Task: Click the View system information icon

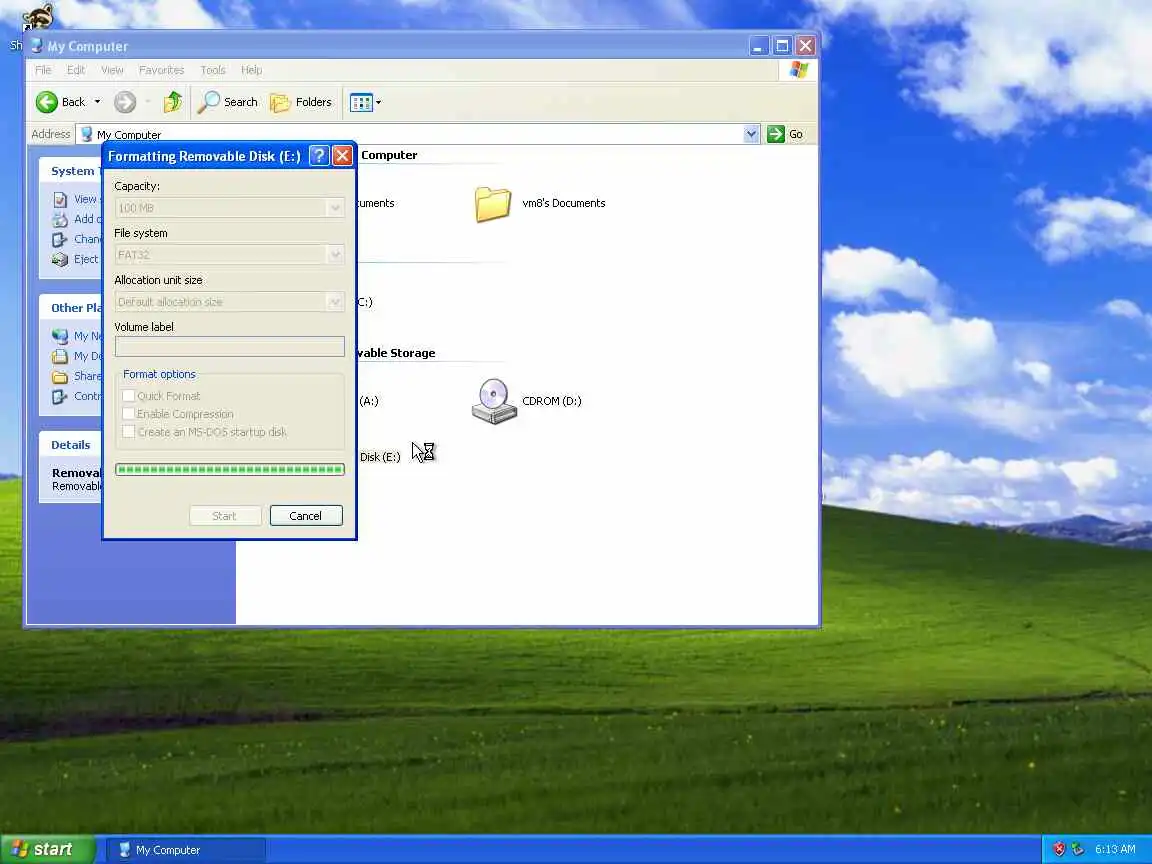Action: [60, 199]
